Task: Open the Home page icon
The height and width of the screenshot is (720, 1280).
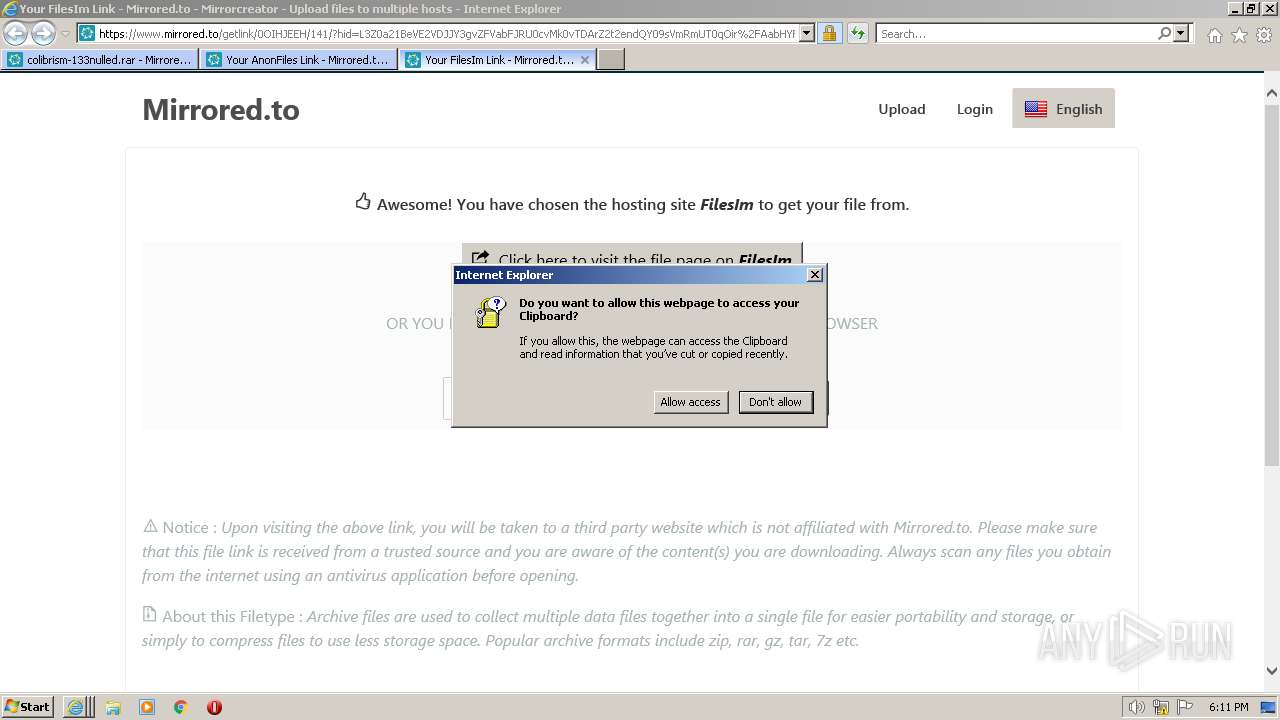Action: [1214, 35]
